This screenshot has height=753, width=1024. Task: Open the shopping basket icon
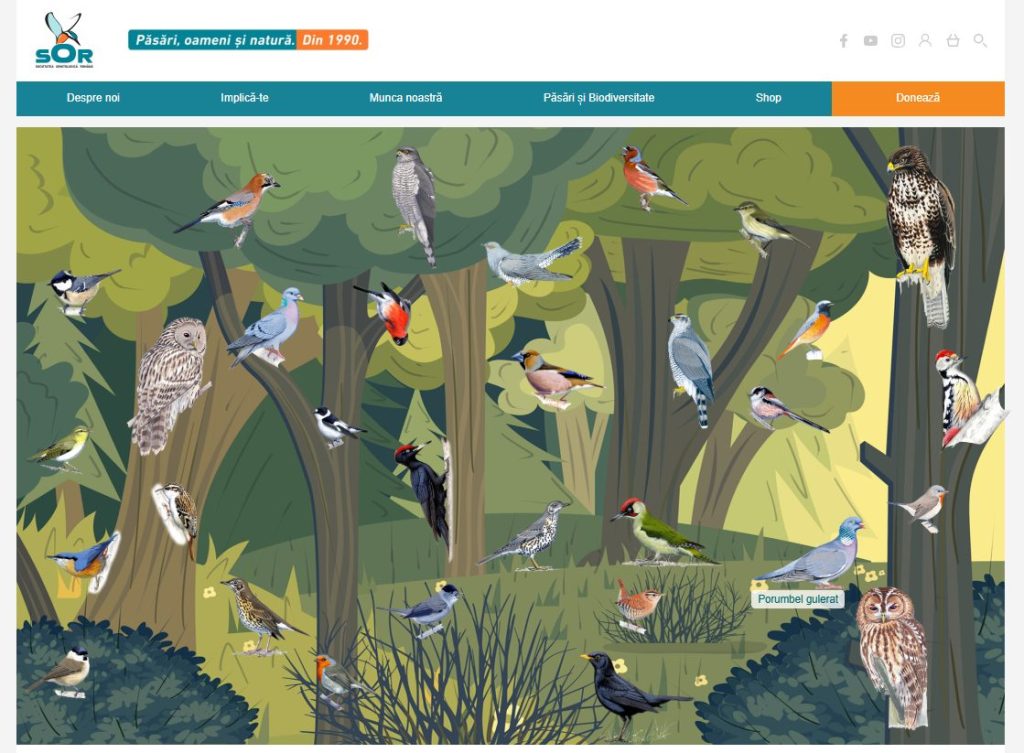point(953,40)
